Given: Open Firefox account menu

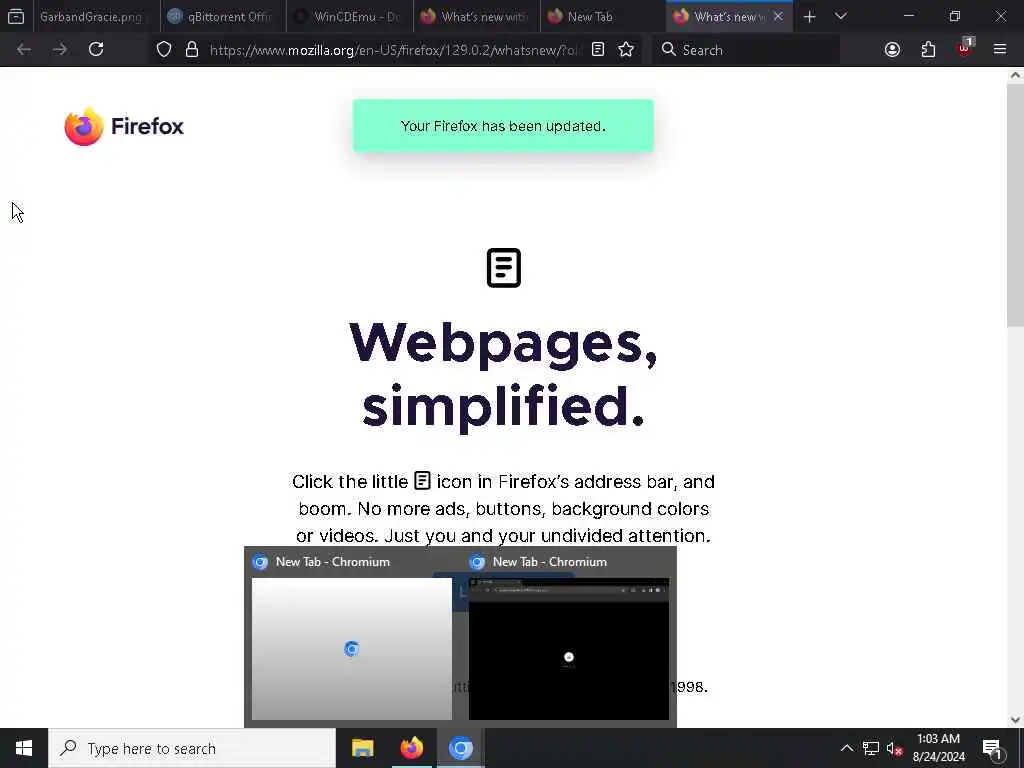Looking at the screenshot, I should pyautogui.click(x=892, y=50).
